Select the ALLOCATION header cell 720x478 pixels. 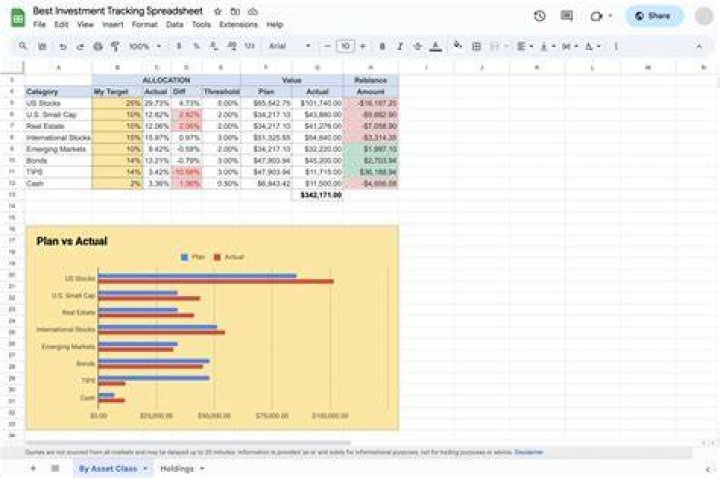click(166, 80)
